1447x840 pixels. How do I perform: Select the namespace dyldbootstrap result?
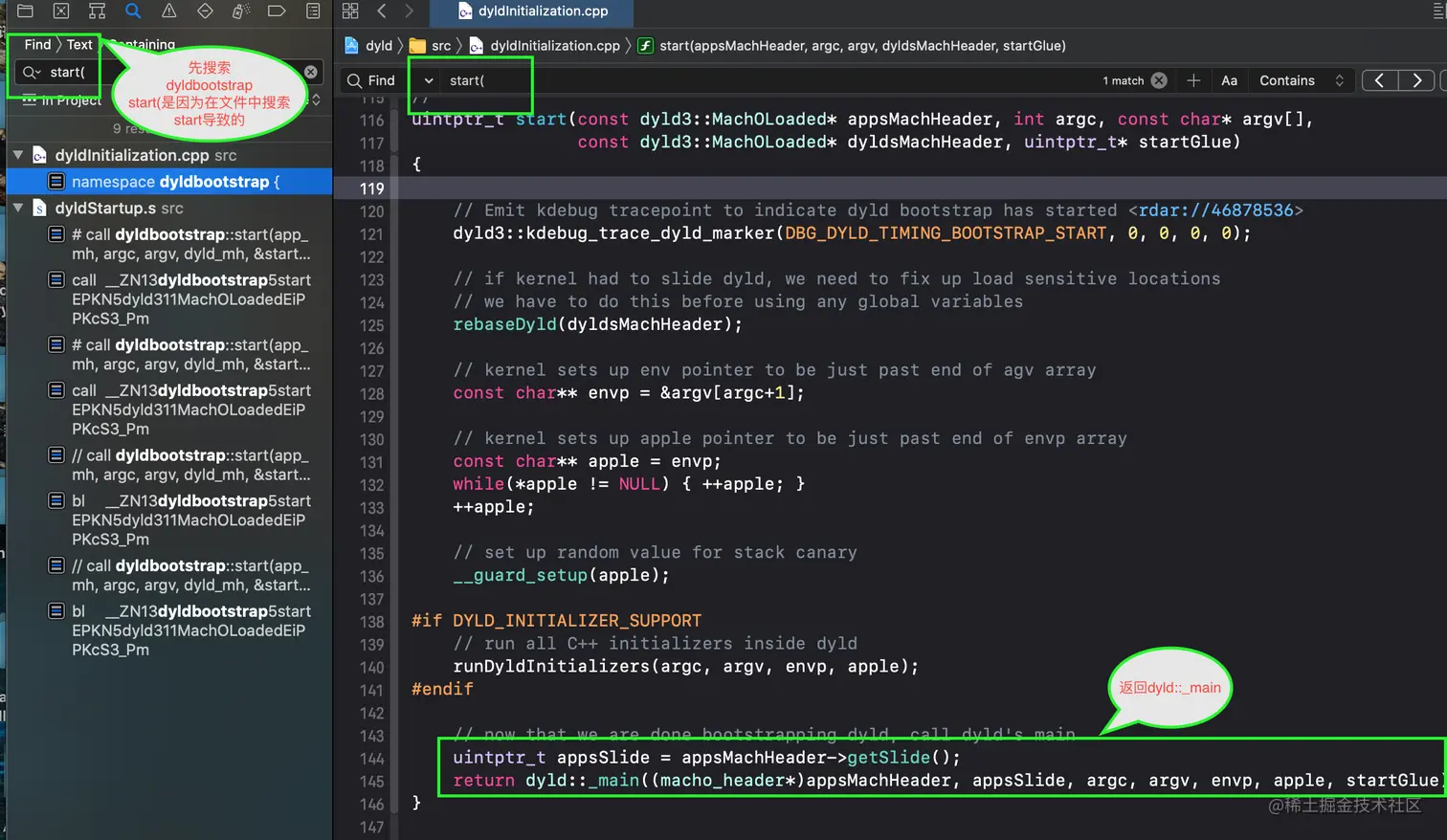coord(169,181)
